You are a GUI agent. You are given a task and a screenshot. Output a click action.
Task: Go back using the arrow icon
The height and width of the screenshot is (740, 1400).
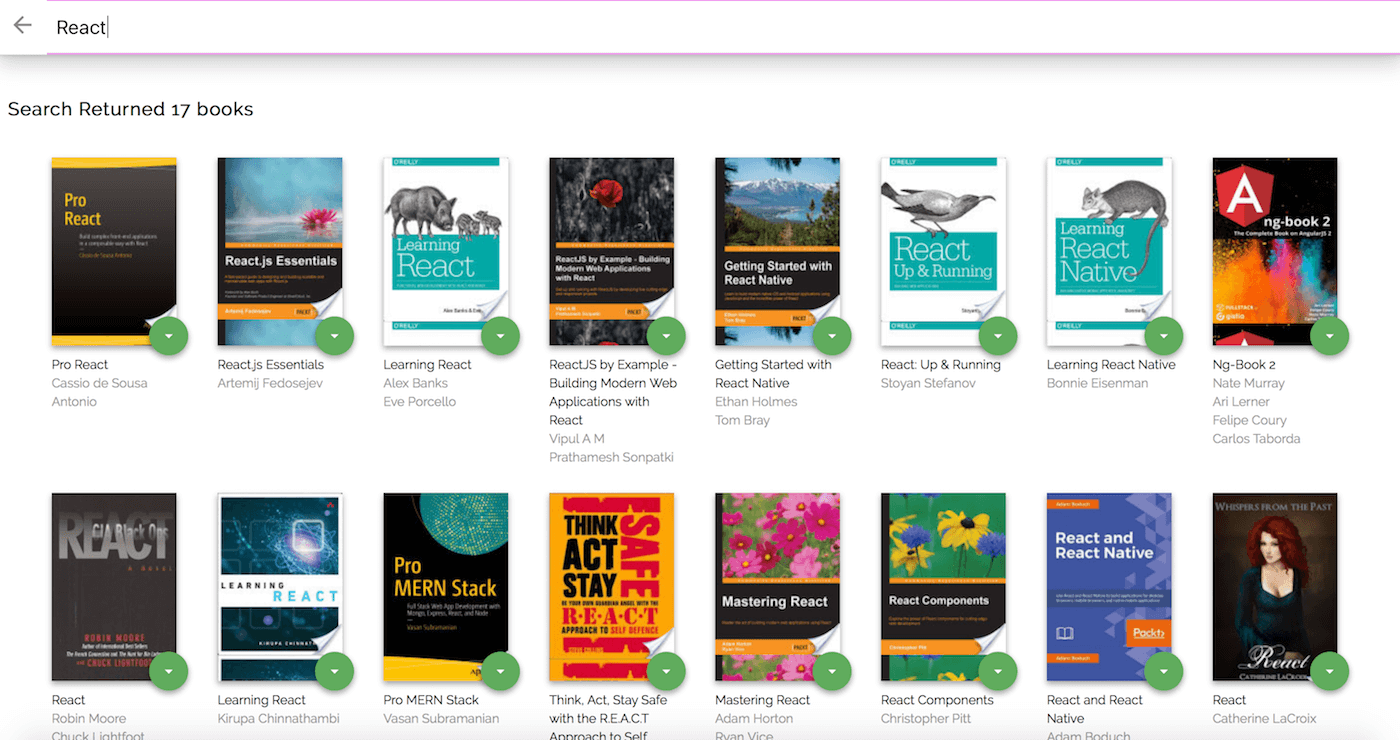point(22,26)
